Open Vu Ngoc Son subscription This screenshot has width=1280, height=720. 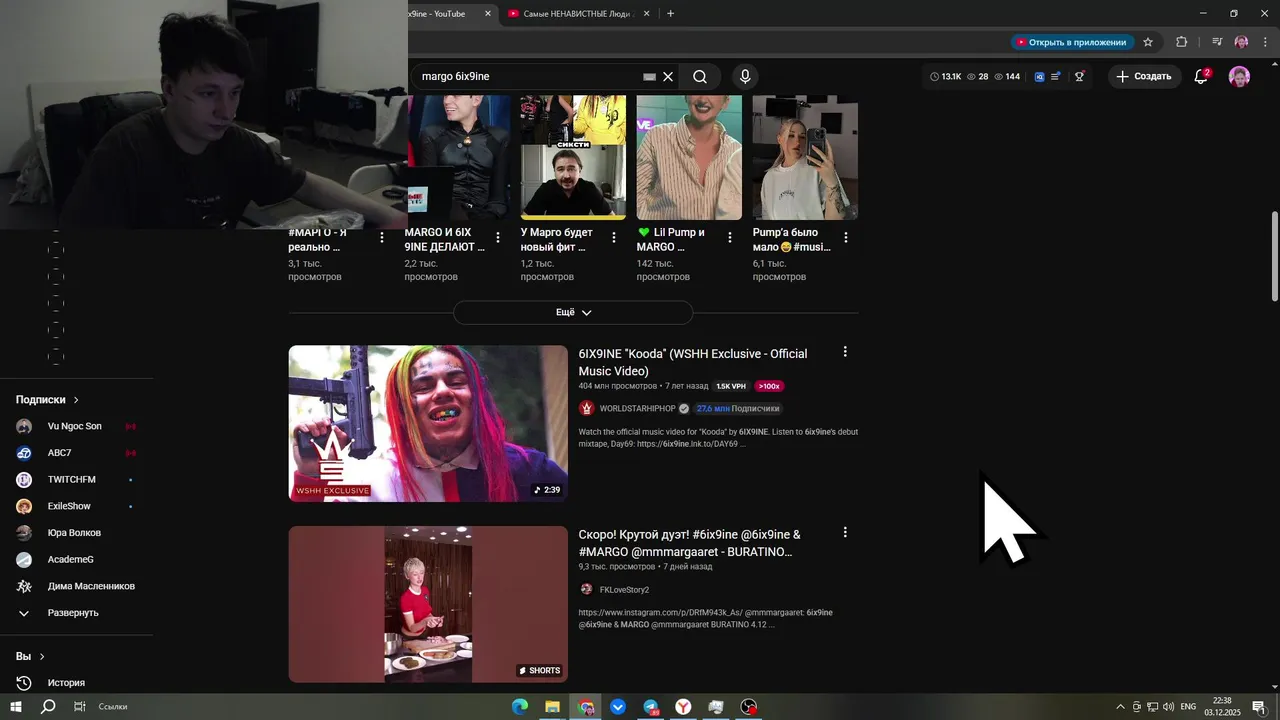76,426
